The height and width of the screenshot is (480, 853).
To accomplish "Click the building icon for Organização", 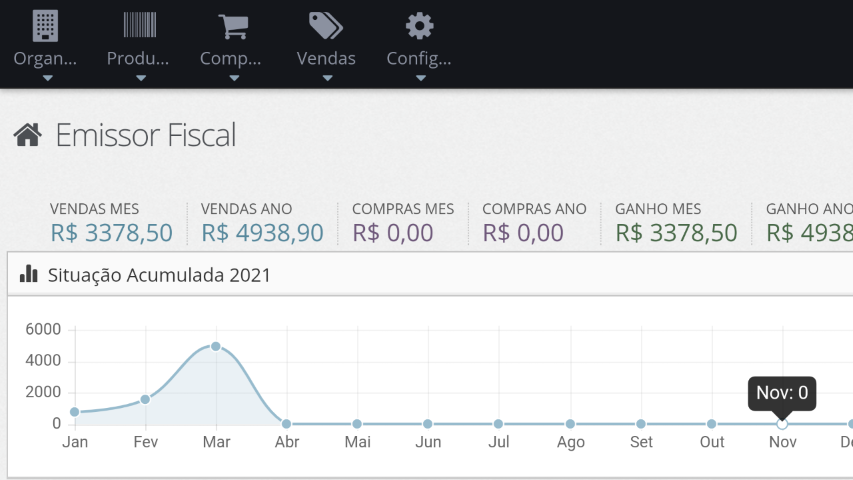I will (45, 25).
